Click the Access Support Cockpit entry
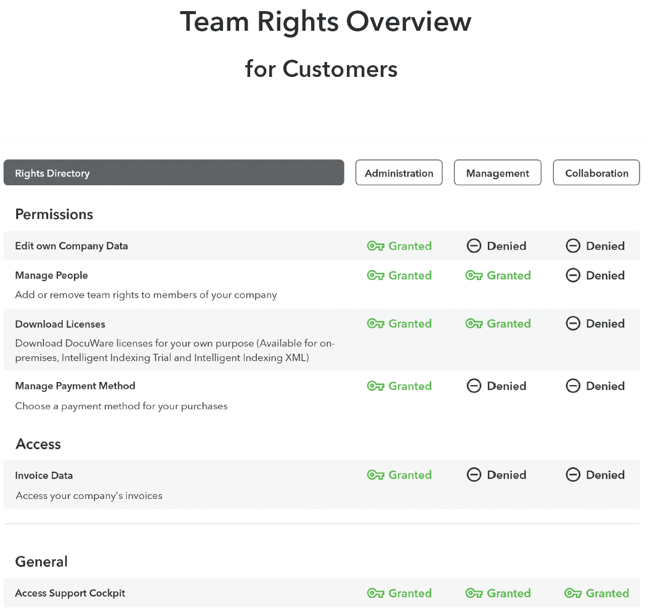Screen dimensions: 650x614 click(x=70, y=593)
